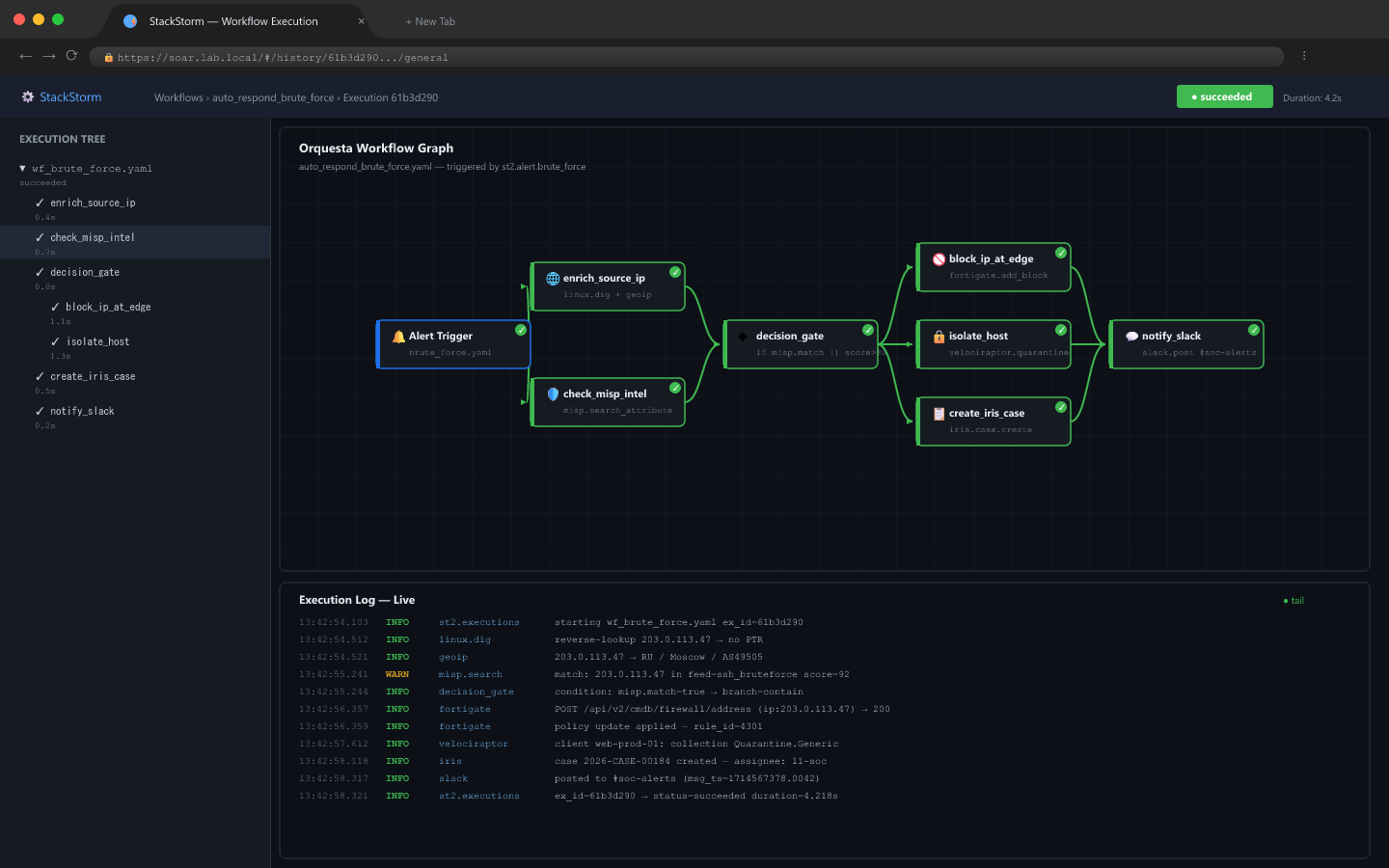
Task: Click the block icon on block_ip_at_edge node
Action: click(x=939, y=259)
